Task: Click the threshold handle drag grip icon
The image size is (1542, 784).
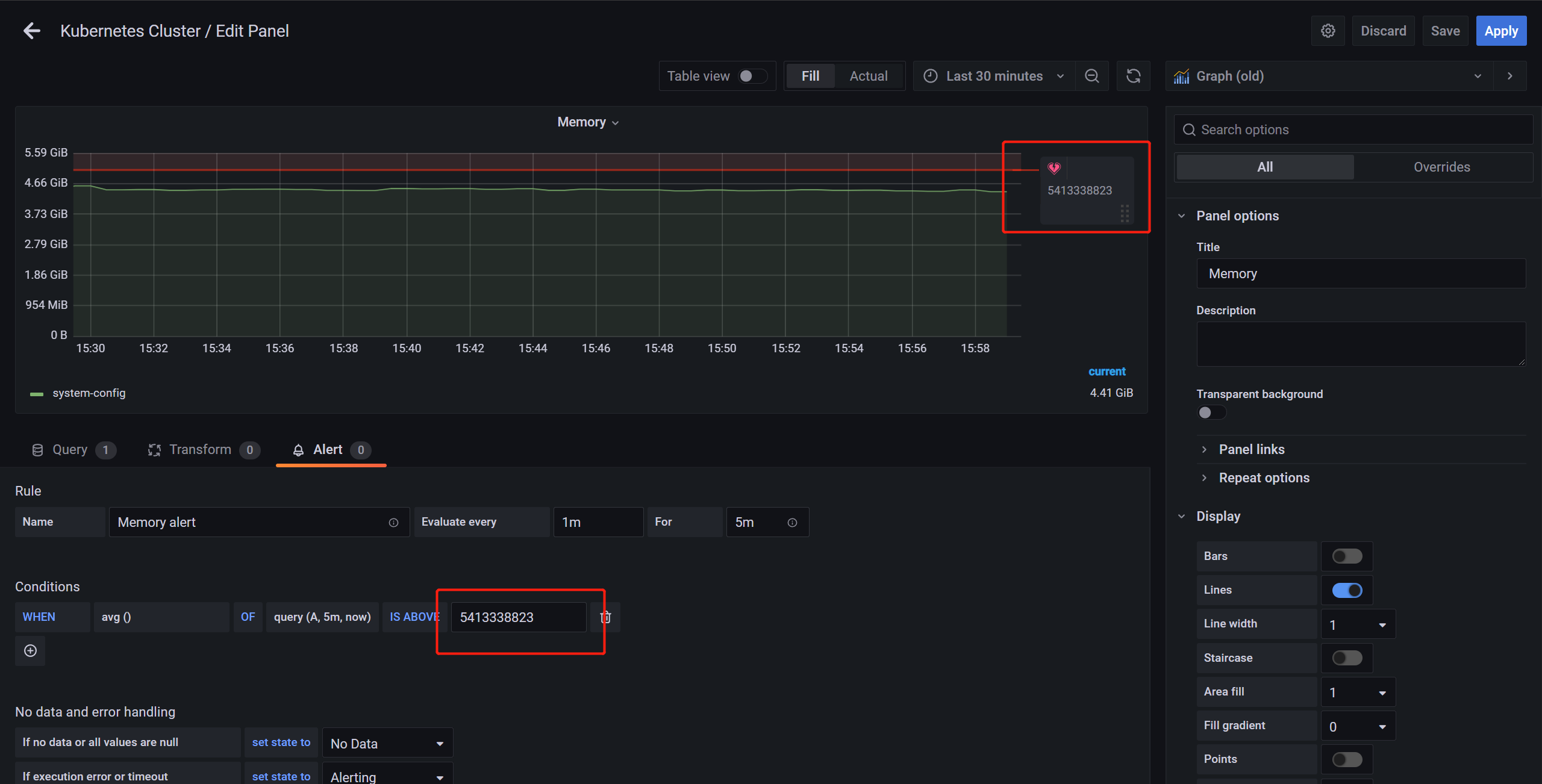Action: (x=1124, y=213)
